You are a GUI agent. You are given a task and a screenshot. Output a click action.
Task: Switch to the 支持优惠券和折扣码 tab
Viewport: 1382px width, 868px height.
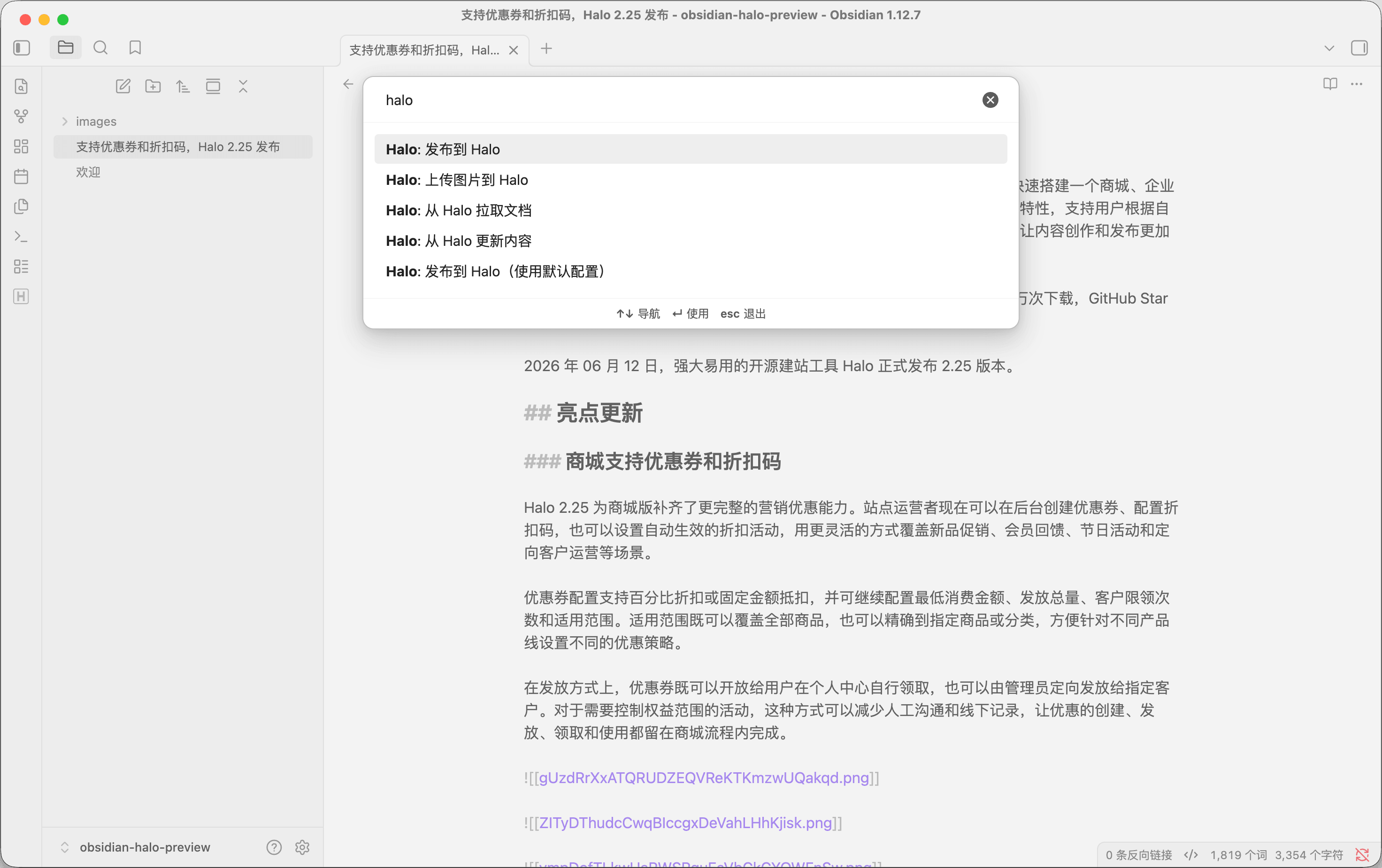point(425,51)
